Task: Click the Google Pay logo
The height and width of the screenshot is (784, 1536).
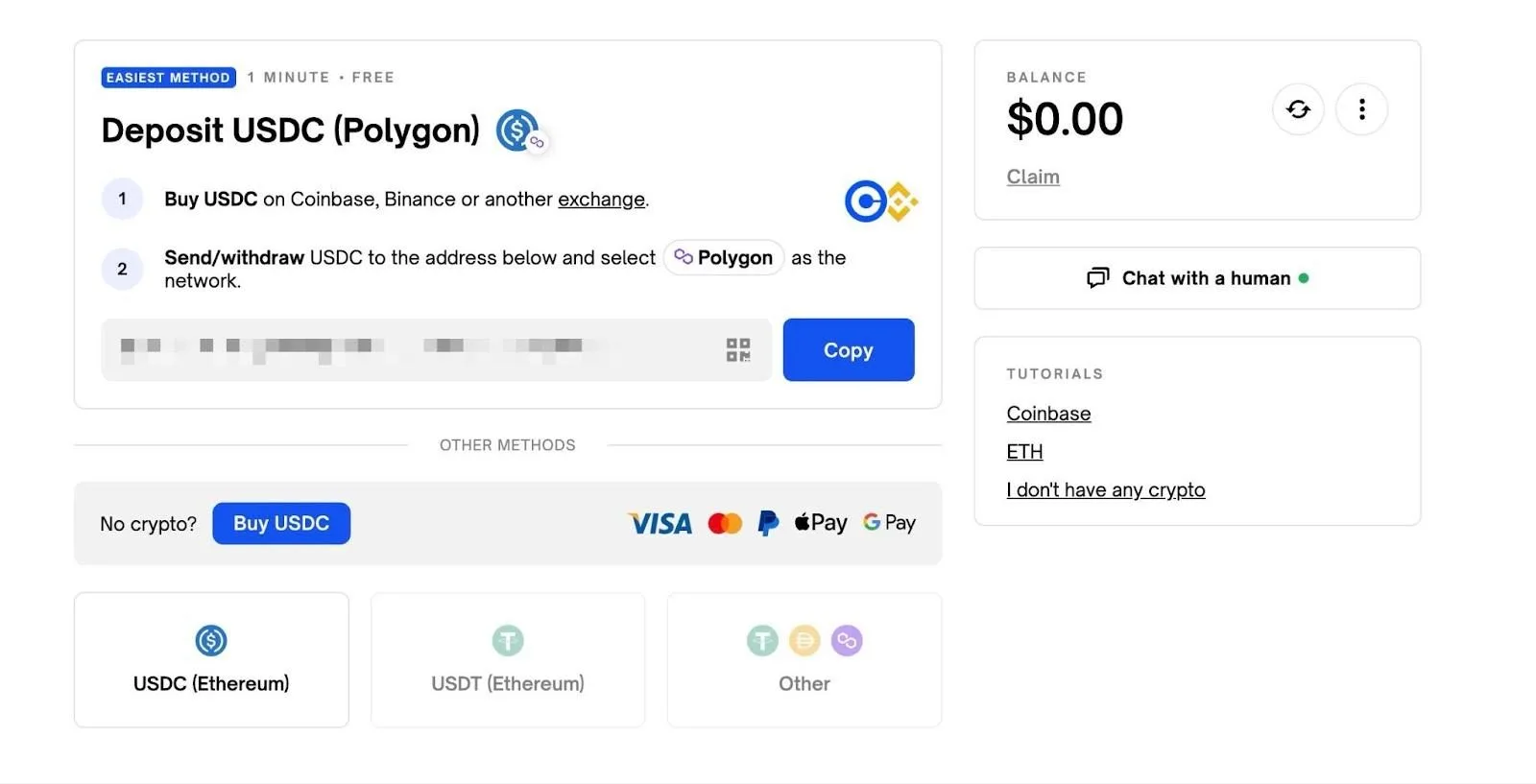Action: coord(890,523)
